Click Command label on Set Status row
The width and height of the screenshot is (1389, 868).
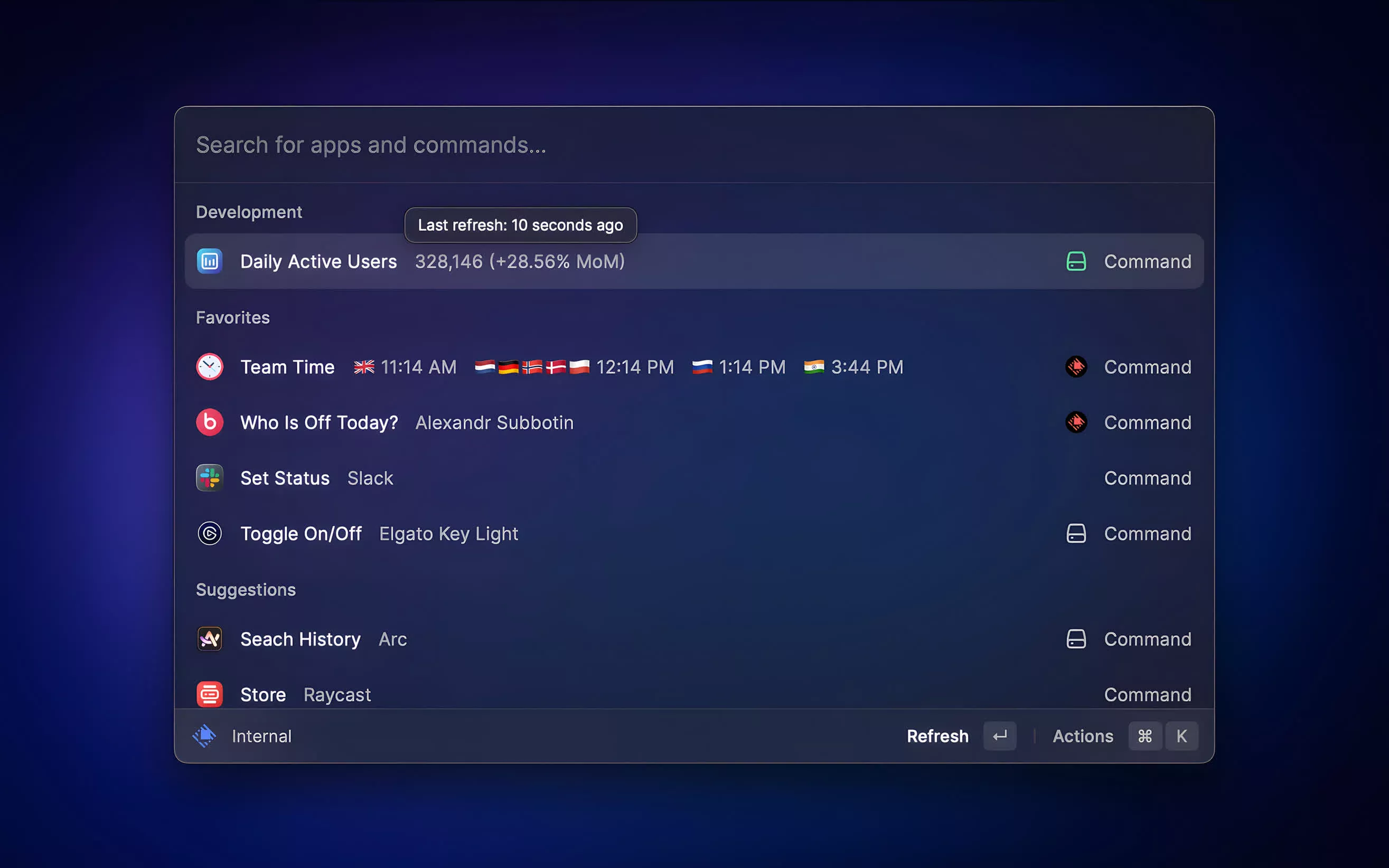(1147, 478)
